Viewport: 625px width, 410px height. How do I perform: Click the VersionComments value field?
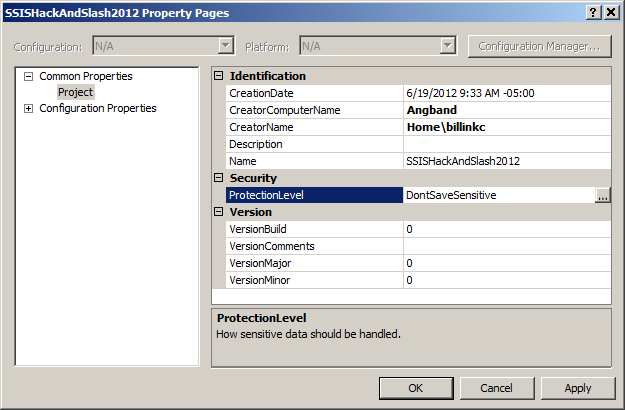point(507,246)
